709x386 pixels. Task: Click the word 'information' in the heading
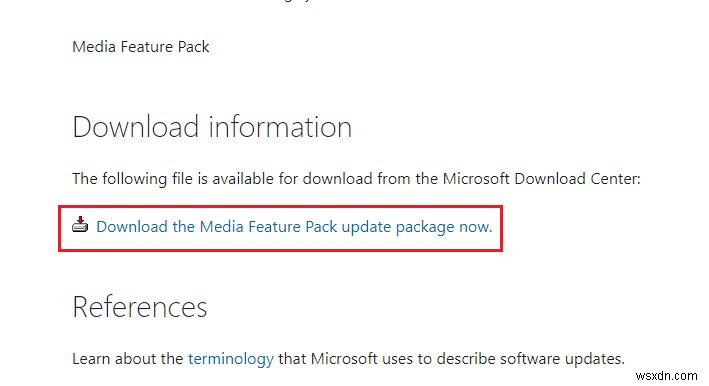280,127
